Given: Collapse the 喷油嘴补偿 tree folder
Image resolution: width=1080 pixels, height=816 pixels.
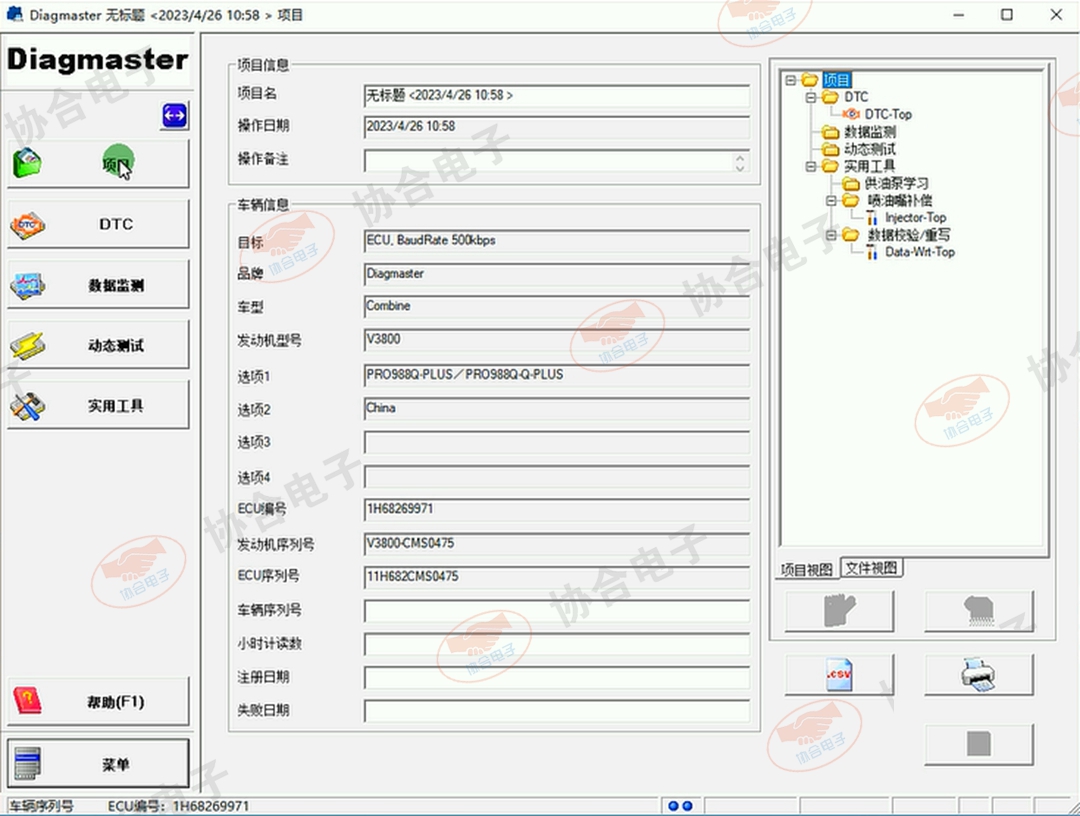Looking at the screenshot, I should (831, 200).
